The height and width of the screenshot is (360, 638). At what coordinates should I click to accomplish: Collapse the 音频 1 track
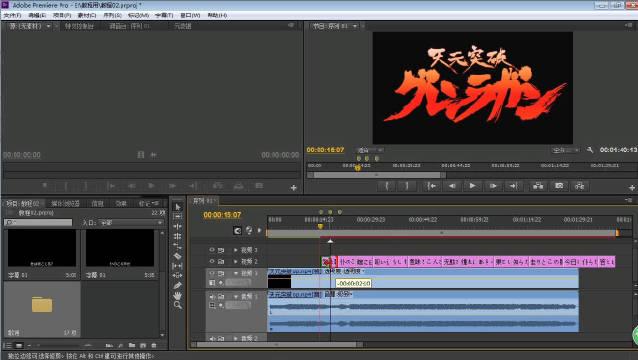(236, 297)
